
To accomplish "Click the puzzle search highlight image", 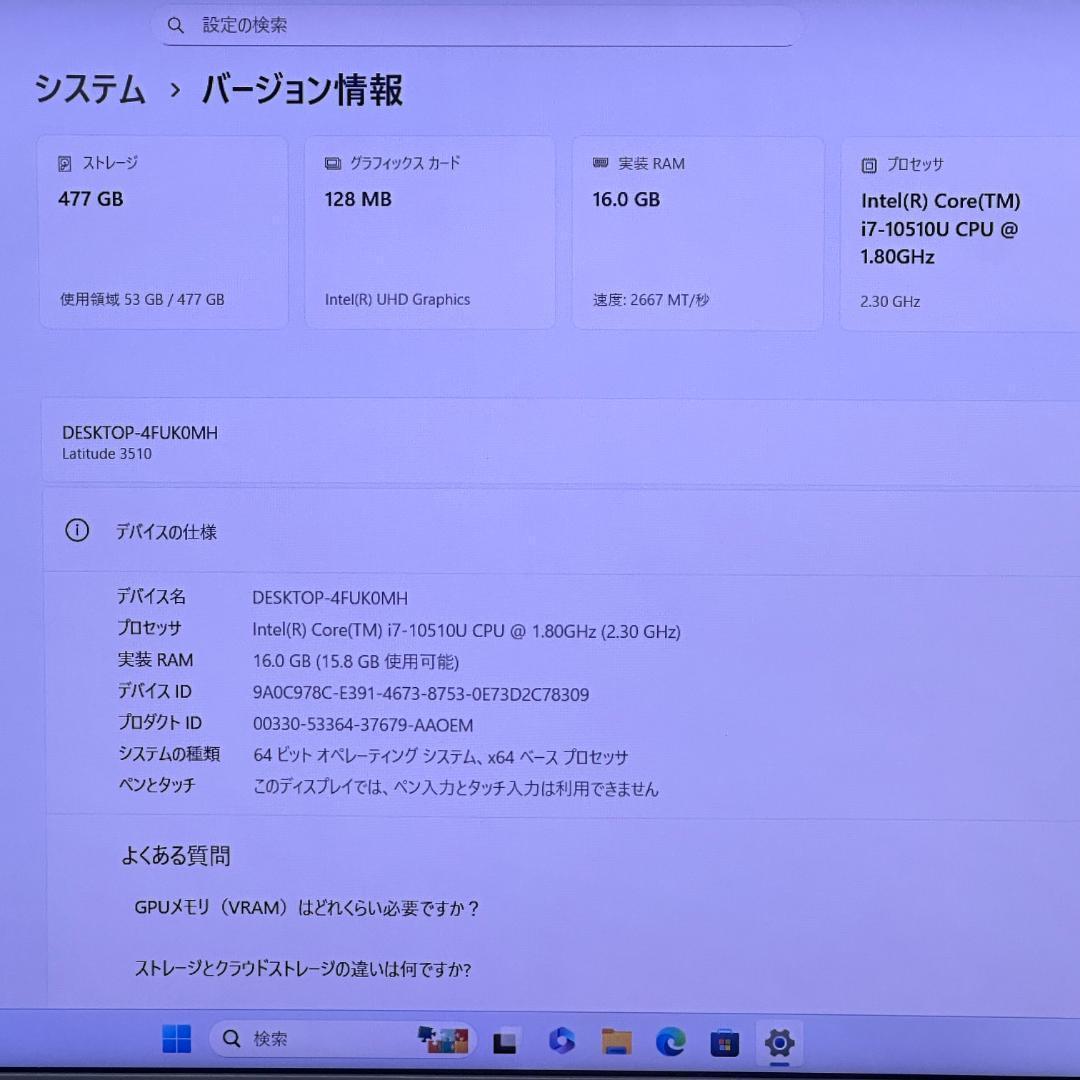I will point(444,1039).
